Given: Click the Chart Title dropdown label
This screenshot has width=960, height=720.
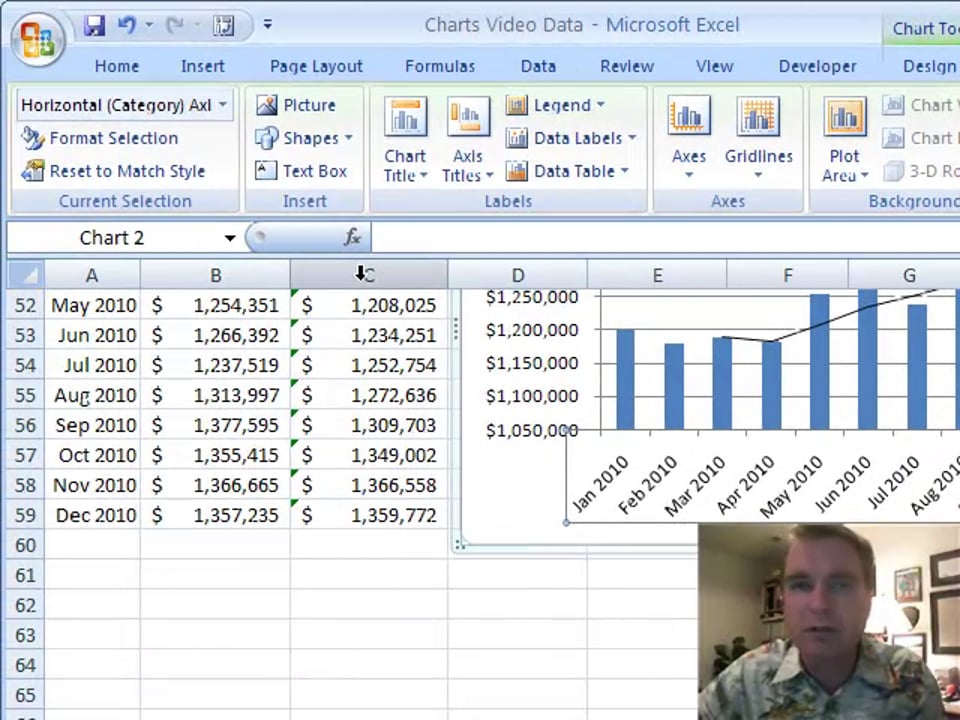Looking at the screenshot, I should [405, 166].
